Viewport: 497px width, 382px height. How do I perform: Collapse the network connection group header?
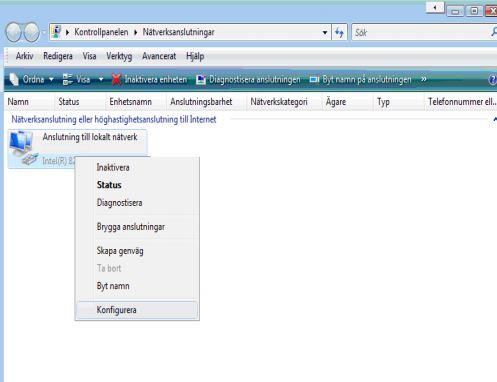[495, 119]
